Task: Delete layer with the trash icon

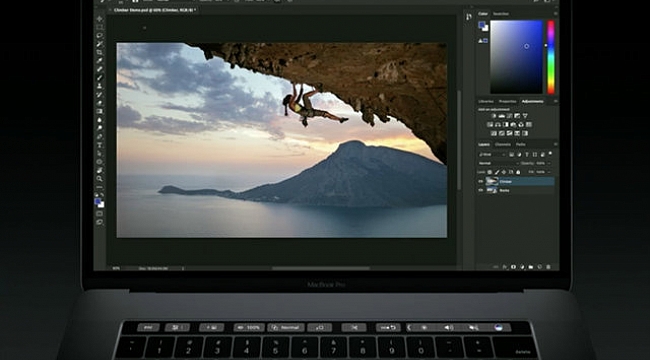Action: pyautogui.click(x=548, y=267)
